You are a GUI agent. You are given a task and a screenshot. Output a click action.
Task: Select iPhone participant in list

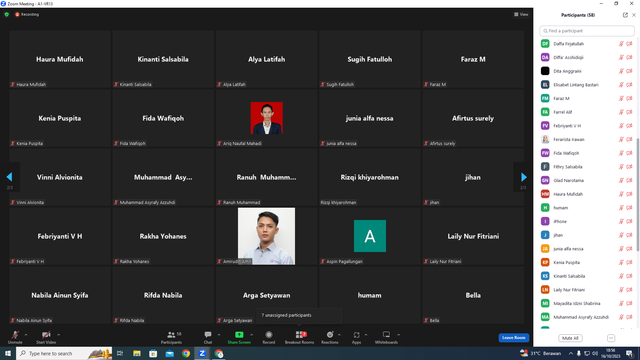pos(587,221)
